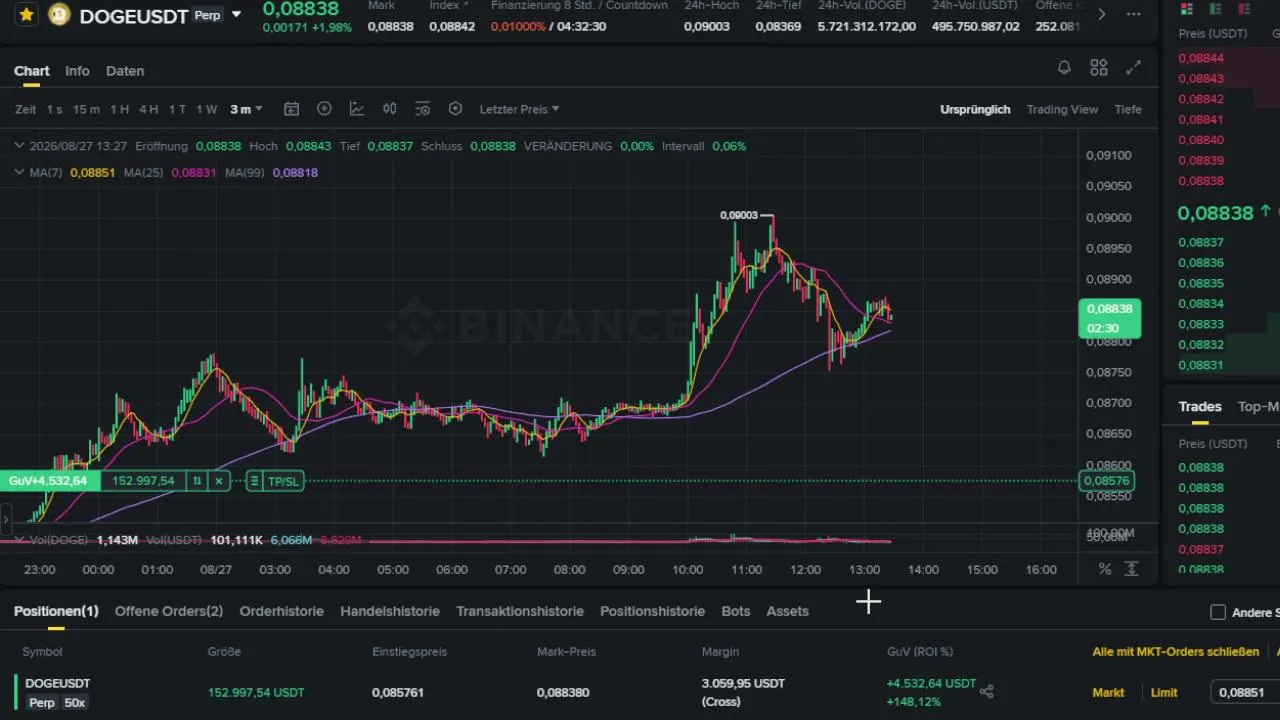
Task: Click the hexagon chart settings icon
Action: coord(455,109)
